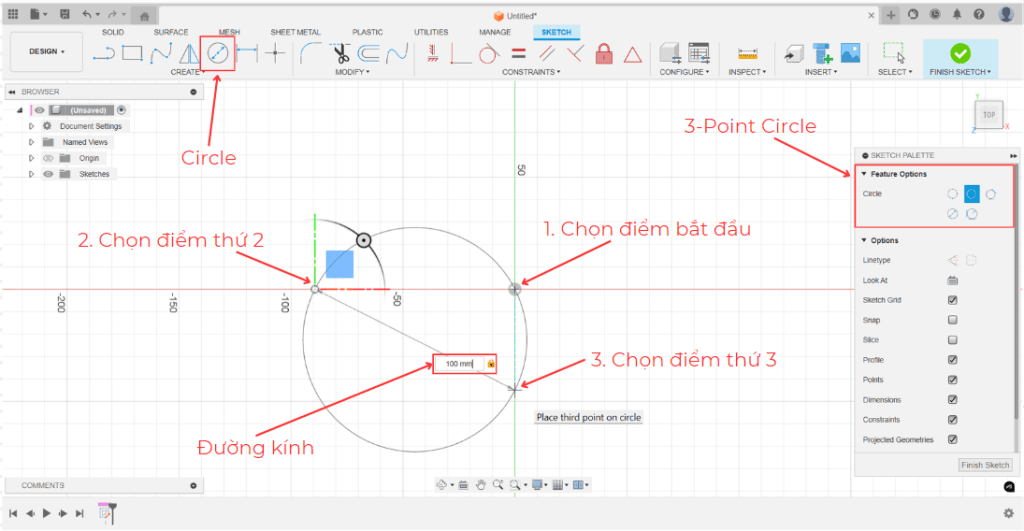Enable the Snap checkbox

pyautogui.click(x=952, y=320)
